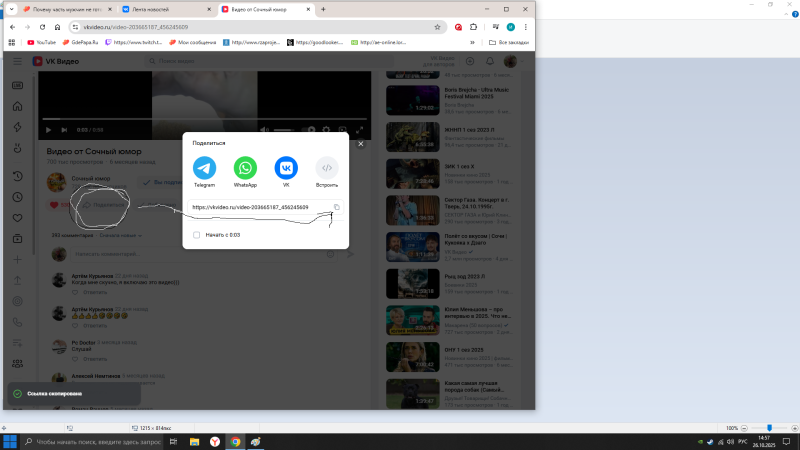Expand the tab search dropdown arrow

[x=12, y=9]
